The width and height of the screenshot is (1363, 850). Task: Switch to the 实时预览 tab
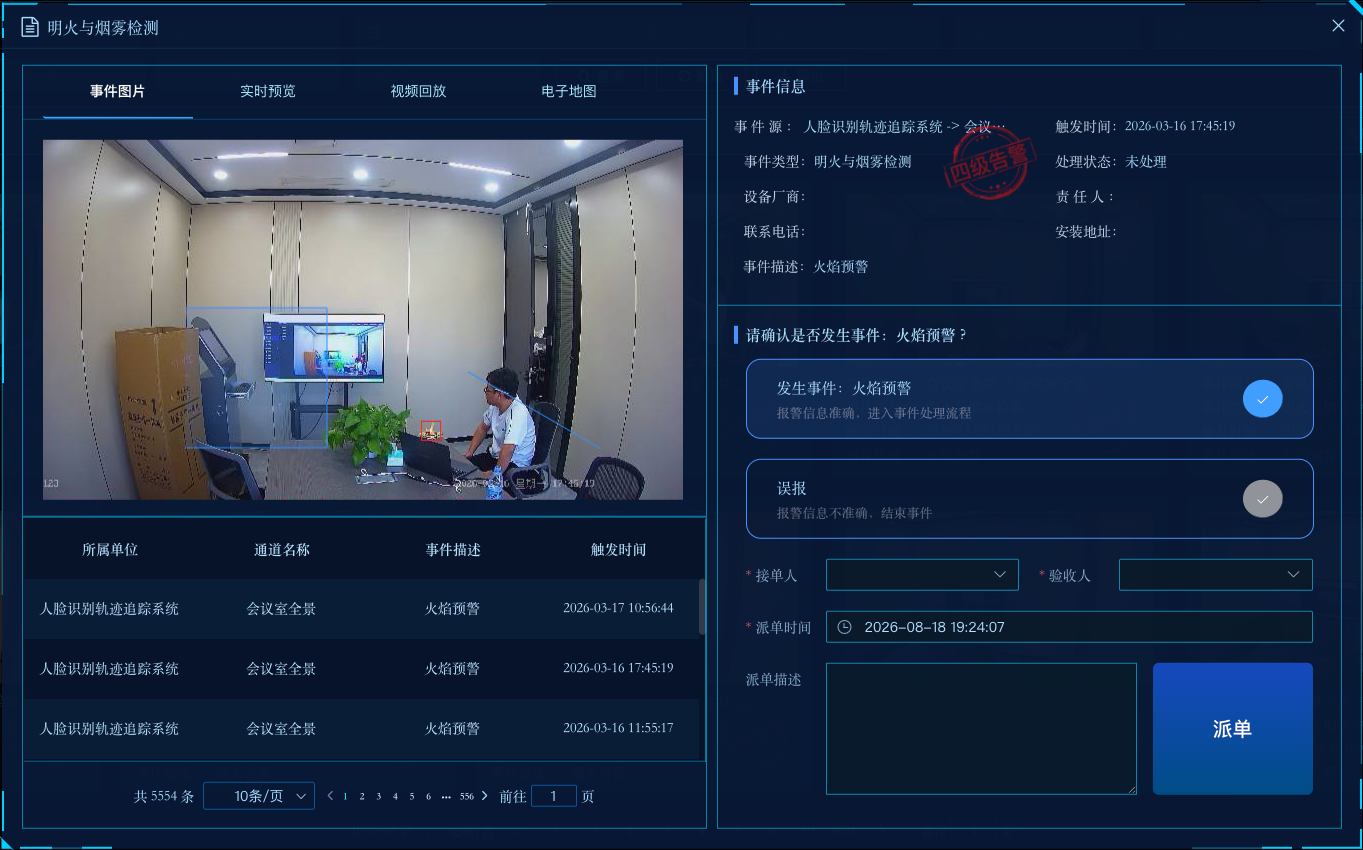tap(268, 91)
